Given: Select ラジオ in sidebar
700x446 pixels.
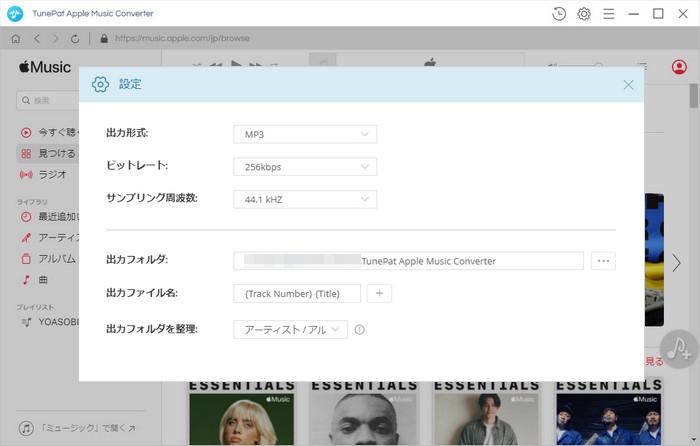Looking at the screenshot, I should 44,175.
